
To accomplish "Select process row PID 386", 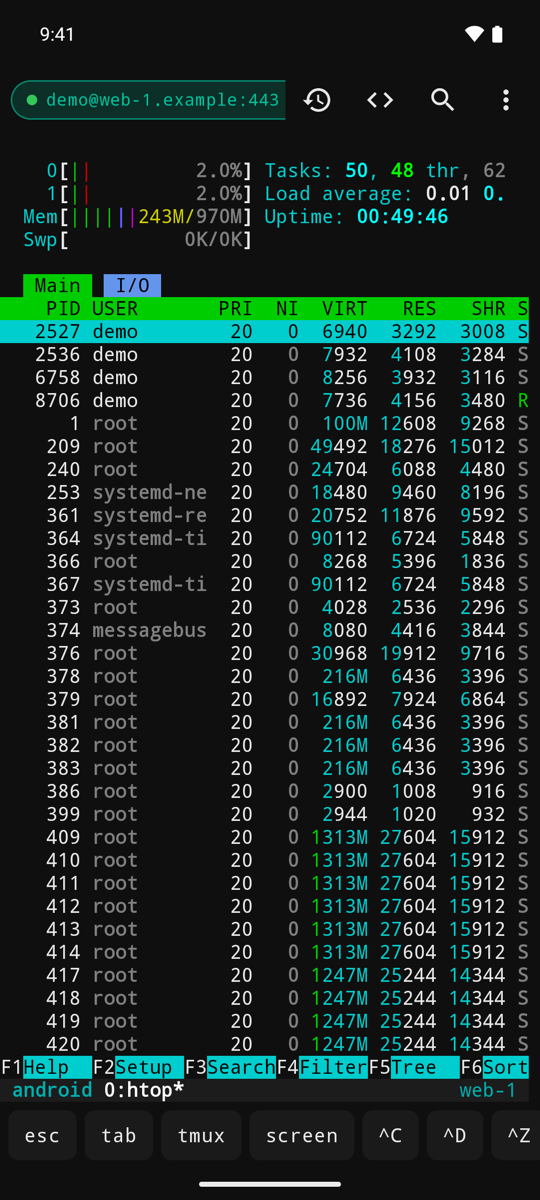I will click(265, 792).
